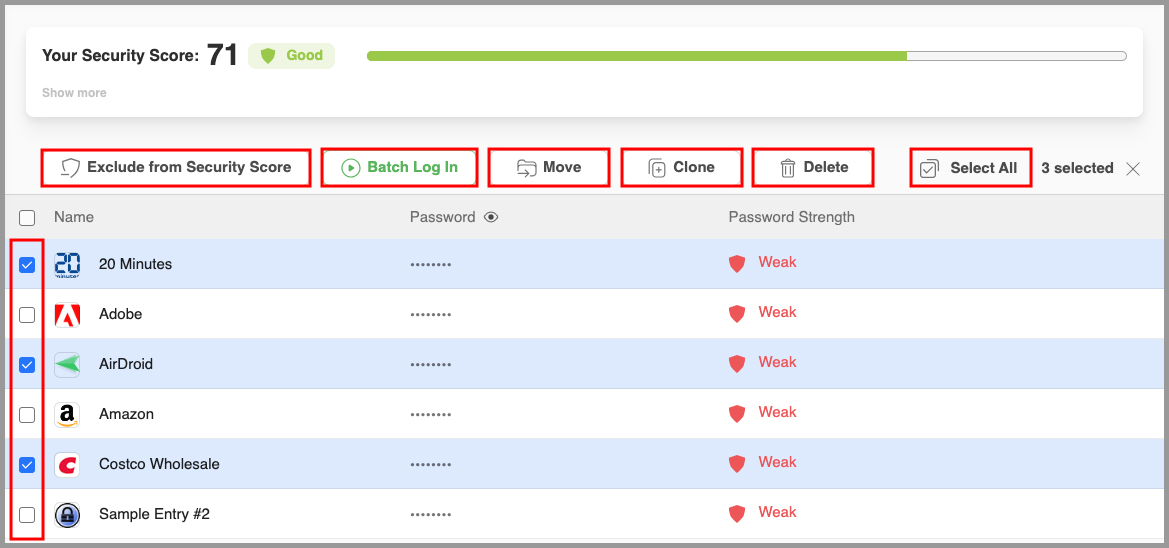Clear selection with the X icon
This screenshot has height=548, width=1169.
1132,169
